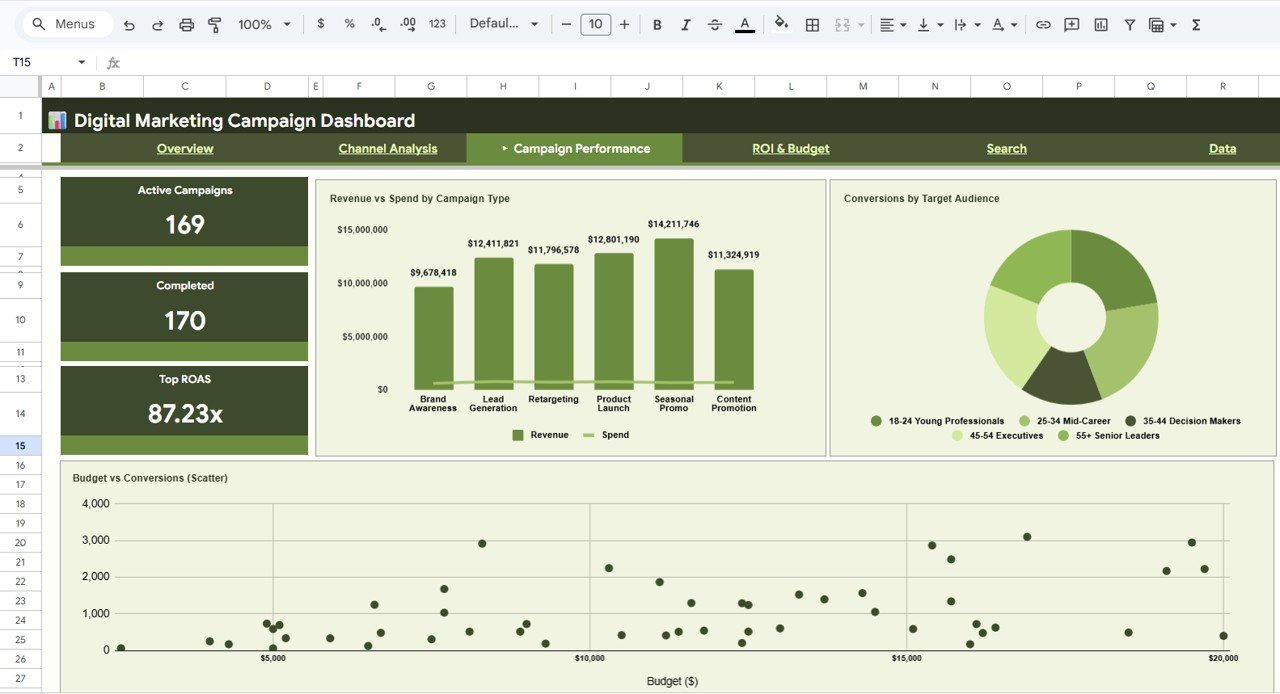The width and height of the screenshot is (1280, 694).
Task: Switch to the ROI & Budget tab
Action: point(790,148)
